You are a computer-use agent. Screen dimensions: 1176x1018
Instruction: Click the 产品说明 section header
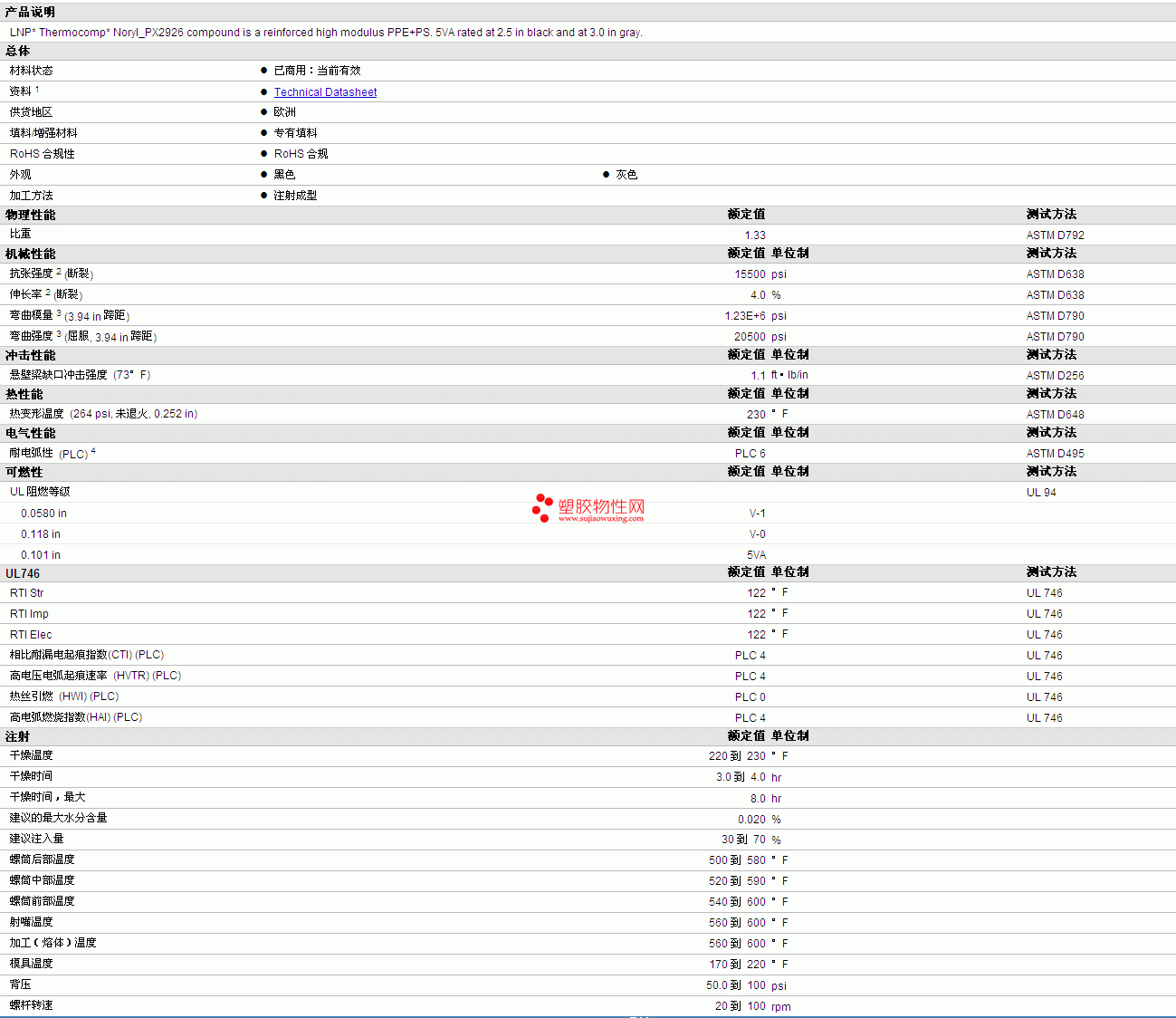point(30,12)
